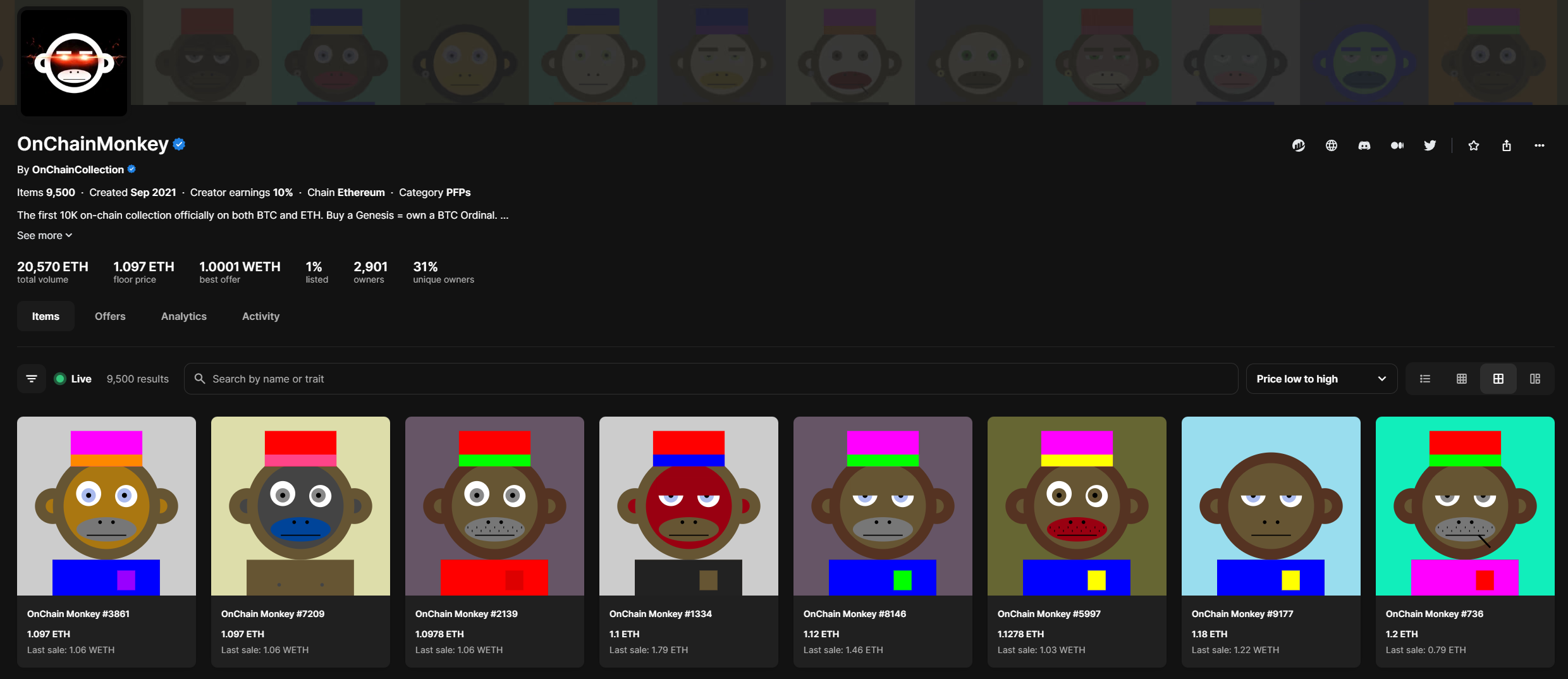Click the 20,570 ETH total volume stat
Viewport: 1568px width, 679px height.
52,272
